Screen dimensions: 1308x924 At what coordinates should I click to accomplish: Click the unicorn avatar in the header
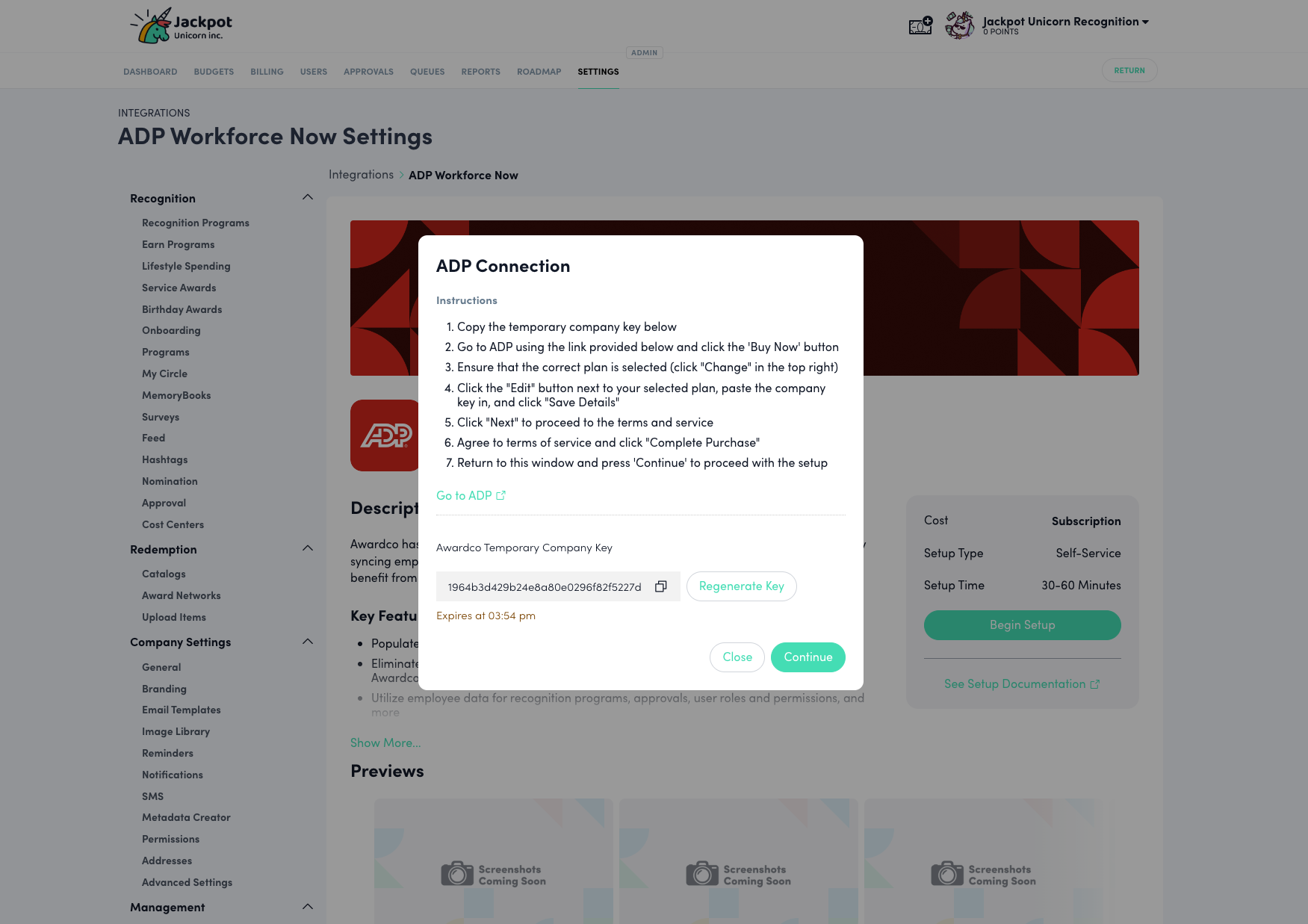(x=958, y=25)
